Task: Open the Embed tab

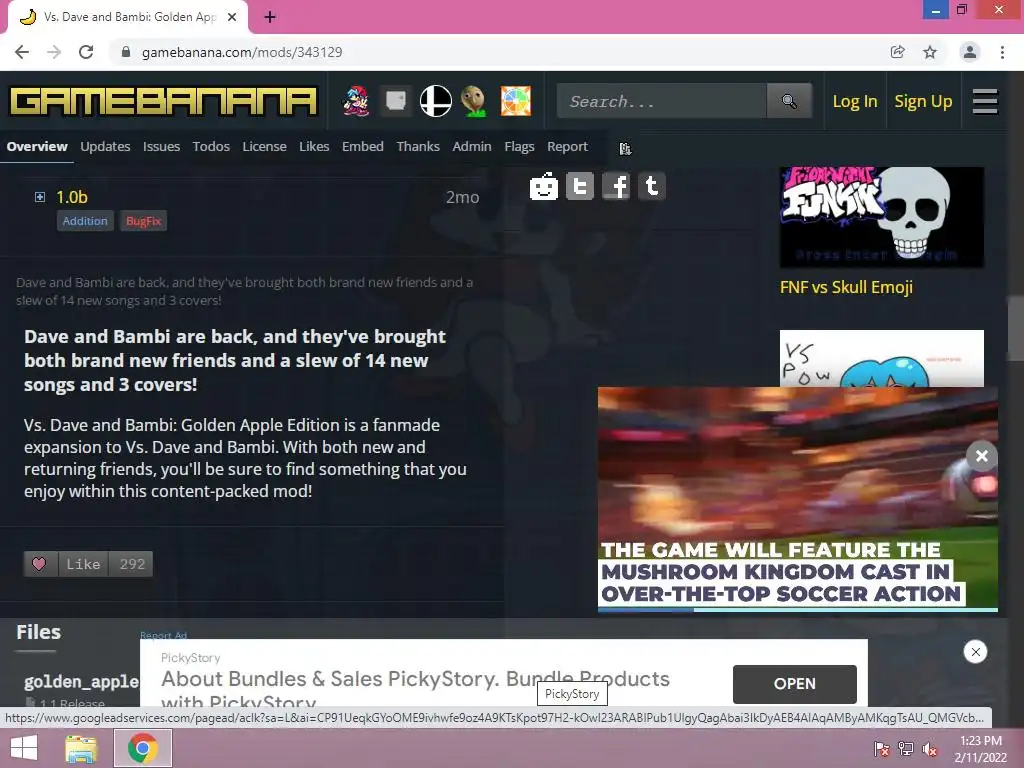Action: (x=362, y=146)
